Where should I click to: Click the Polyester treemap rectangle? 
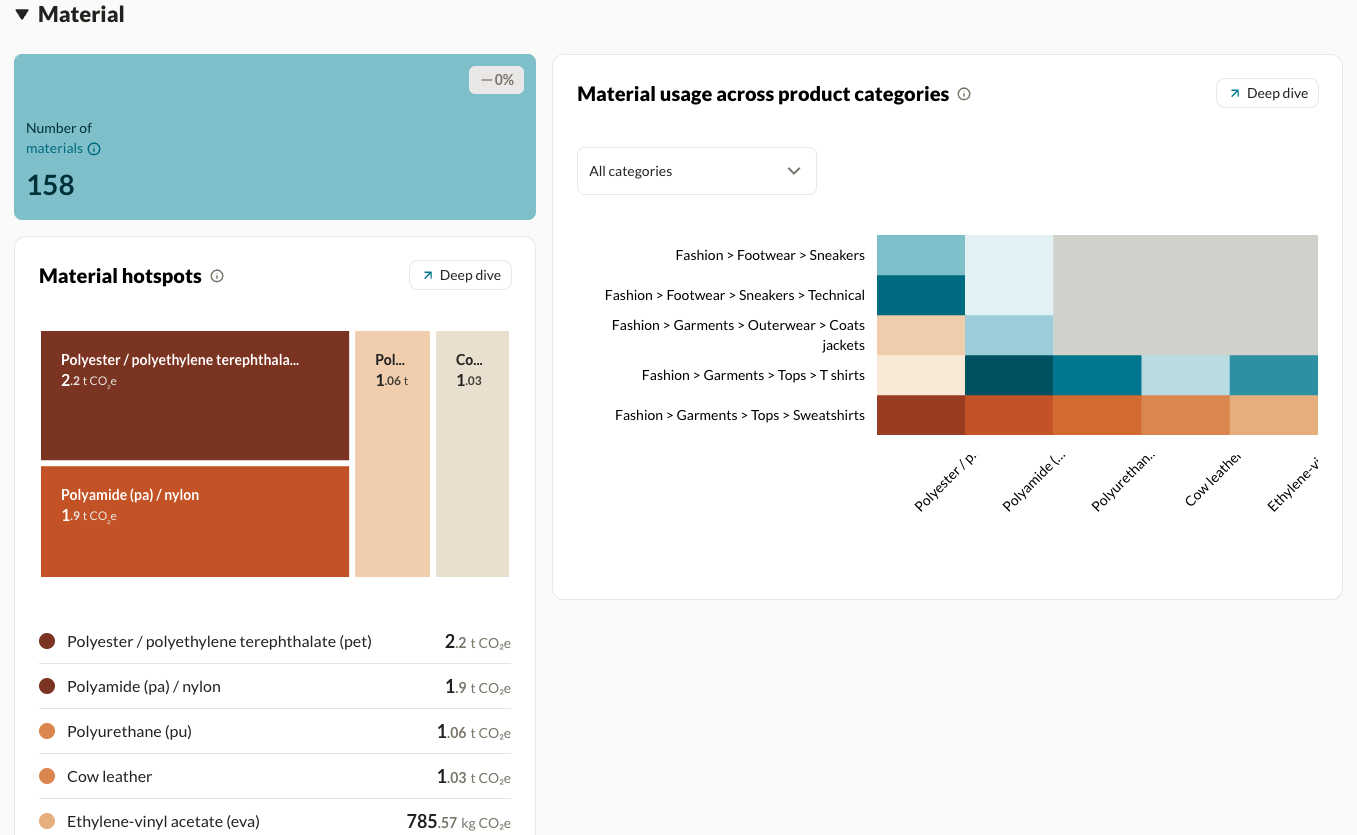[x=194, y=396]
